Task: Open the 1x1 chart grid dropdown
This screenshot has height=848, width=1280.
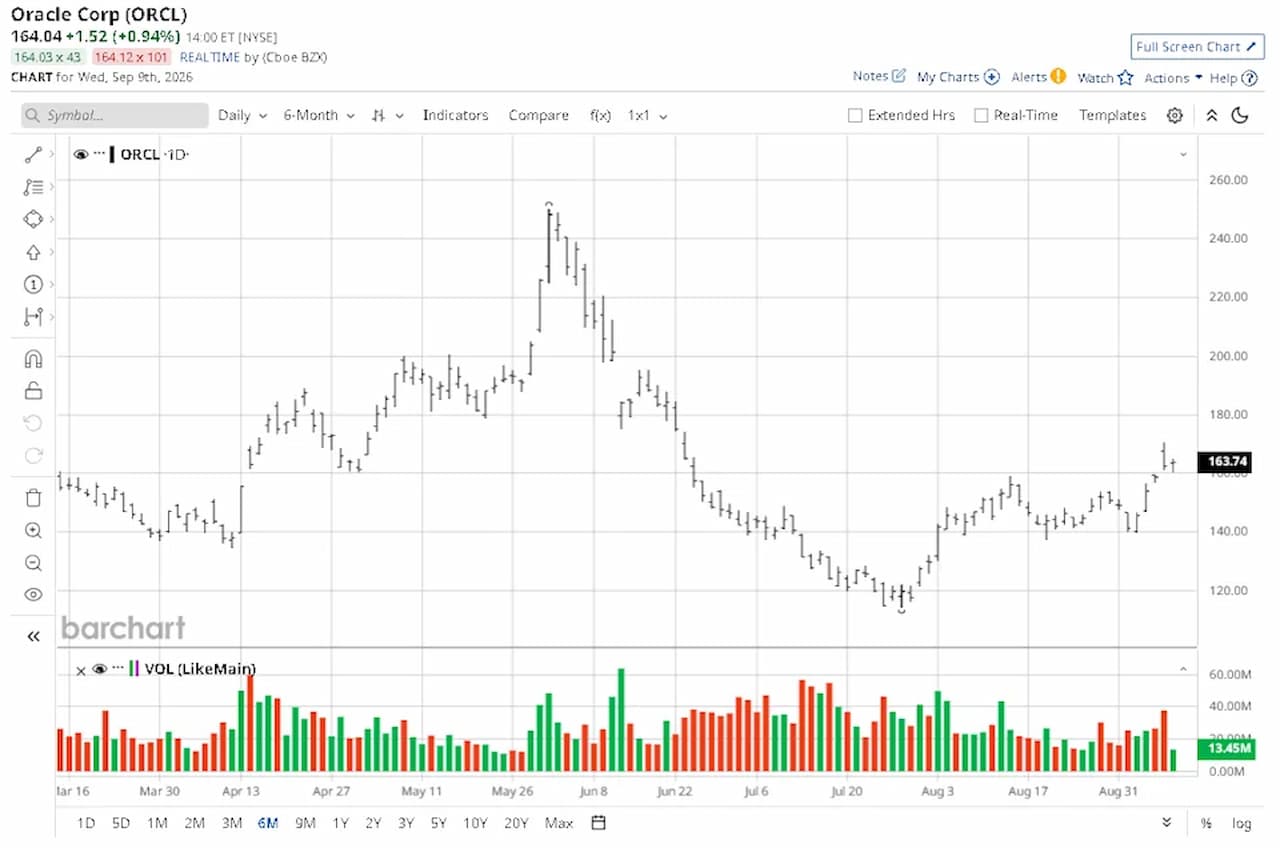Action: pyautogui.click(x=647, y=115)
